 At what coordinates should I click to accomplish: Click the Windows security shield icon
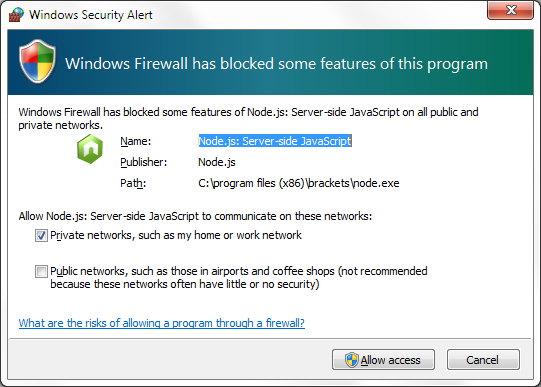click(38, 61)
